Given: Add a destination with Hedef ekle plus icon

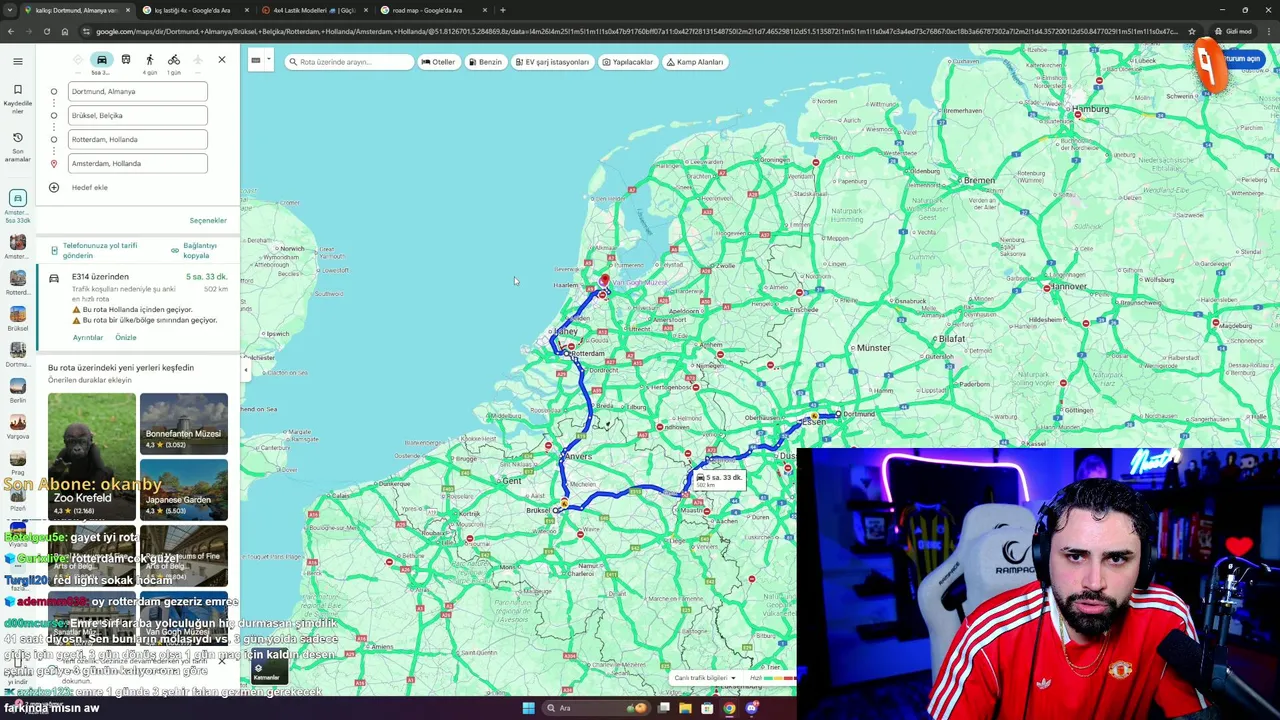Looking at the screenshot, I should (54, 187).
